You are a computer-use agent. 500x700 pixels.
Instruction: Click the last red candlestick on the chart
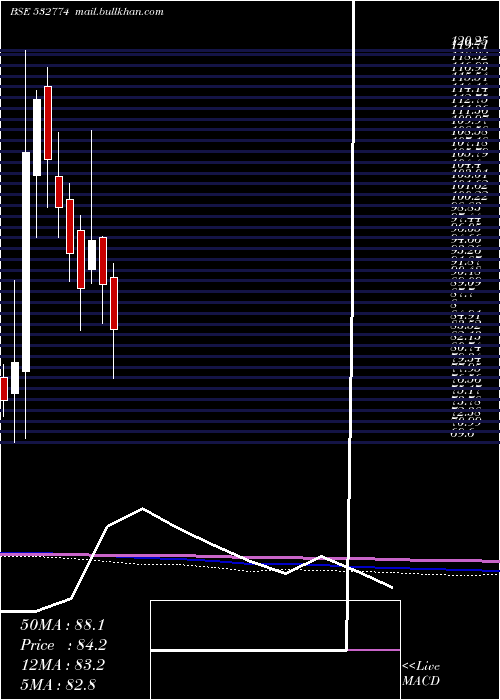pos(114,304)
